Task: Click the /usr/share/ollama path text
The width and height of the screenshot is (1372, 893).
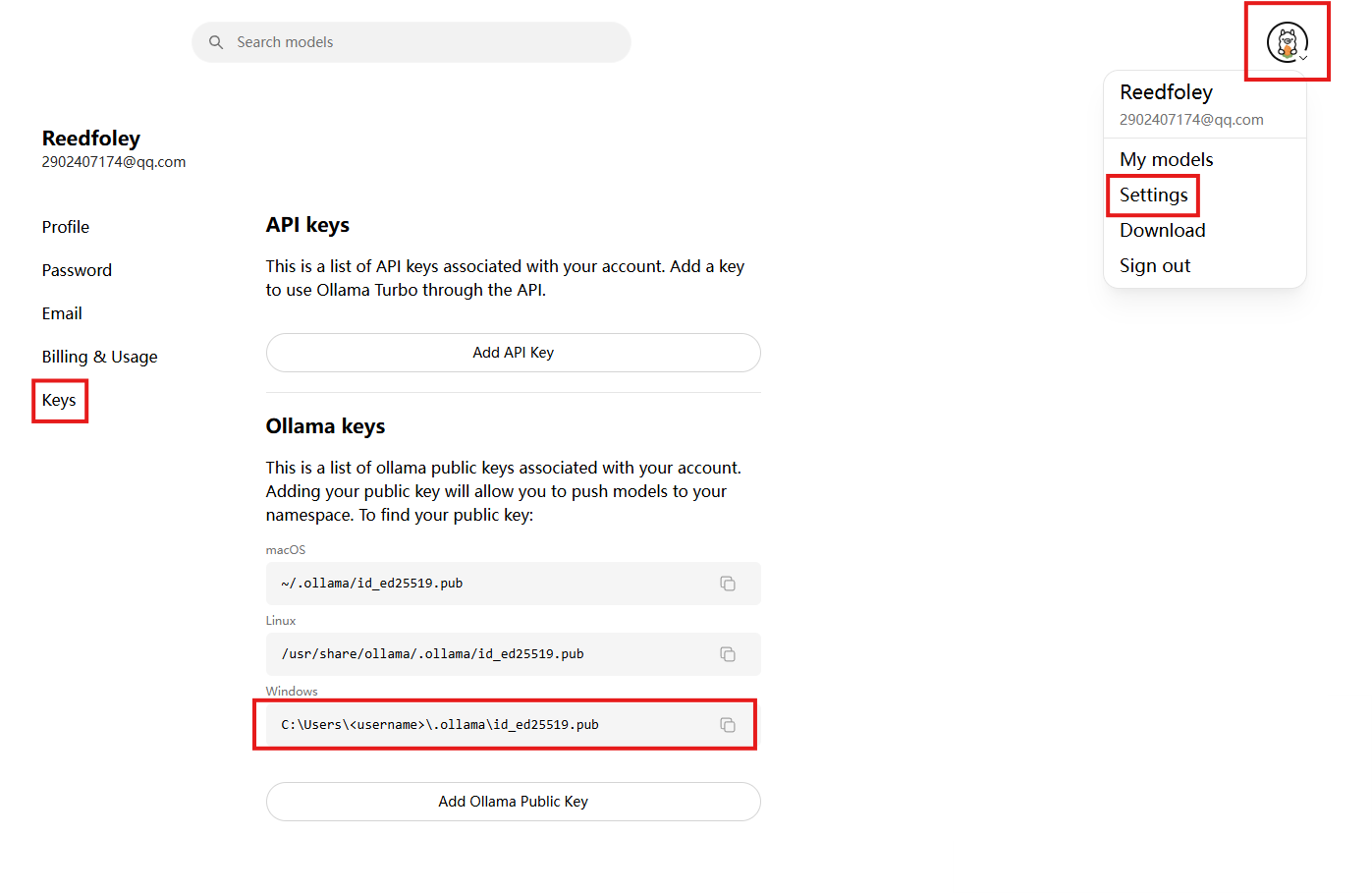Action: pyautogui.click(x=433, y=654)
